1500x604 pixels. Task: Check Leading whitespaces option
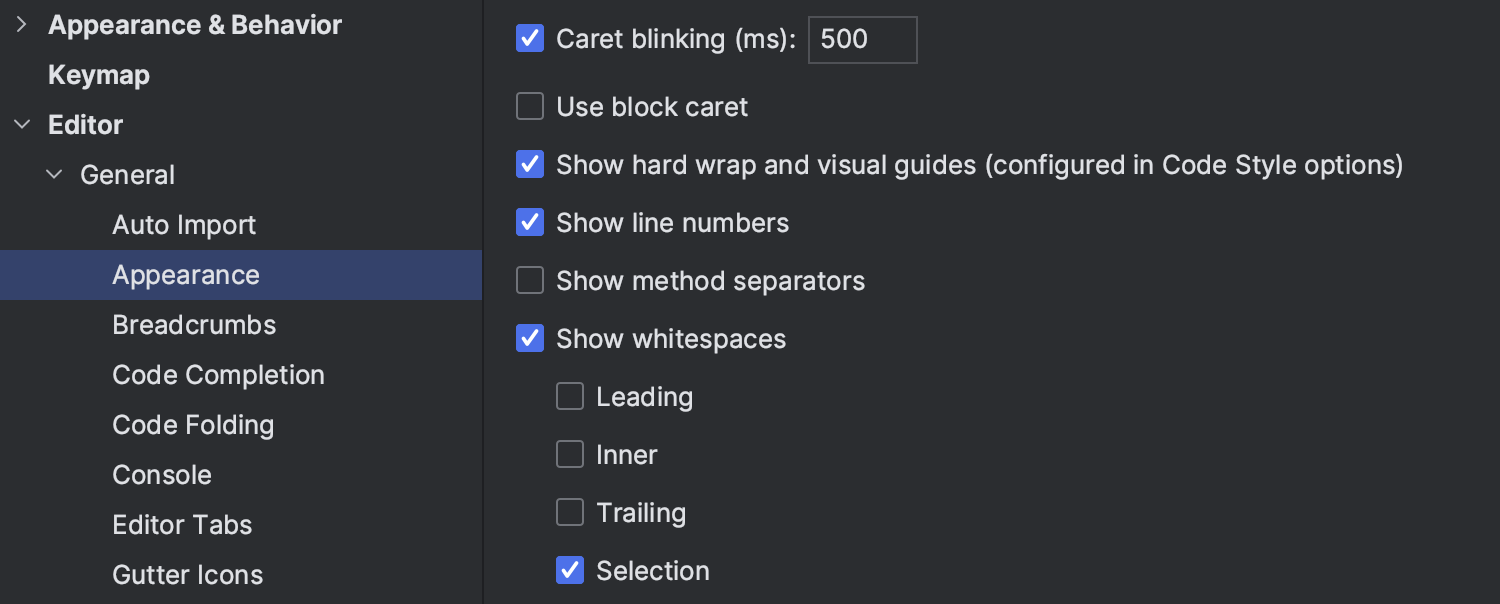point(570,396)
